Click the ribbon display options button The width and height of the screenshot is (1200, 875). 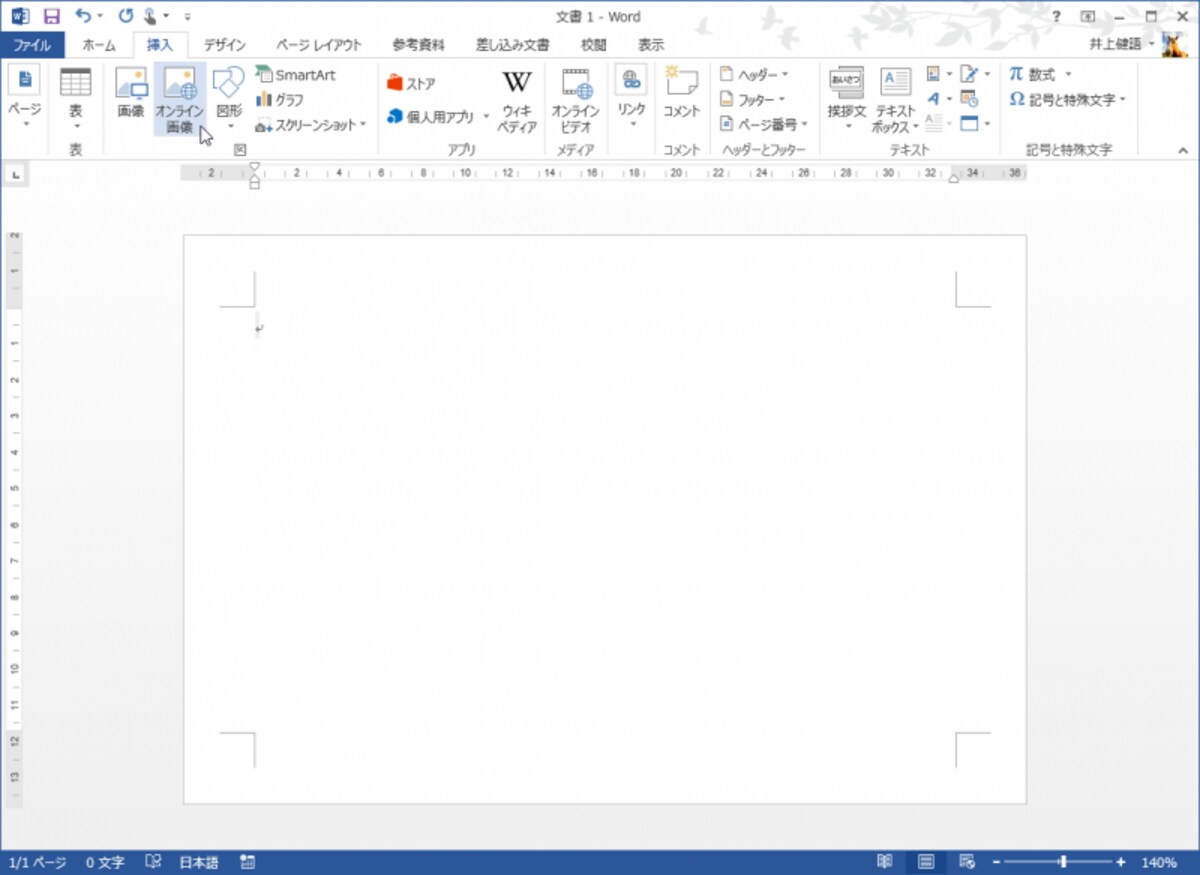[x=1088, y=16]
